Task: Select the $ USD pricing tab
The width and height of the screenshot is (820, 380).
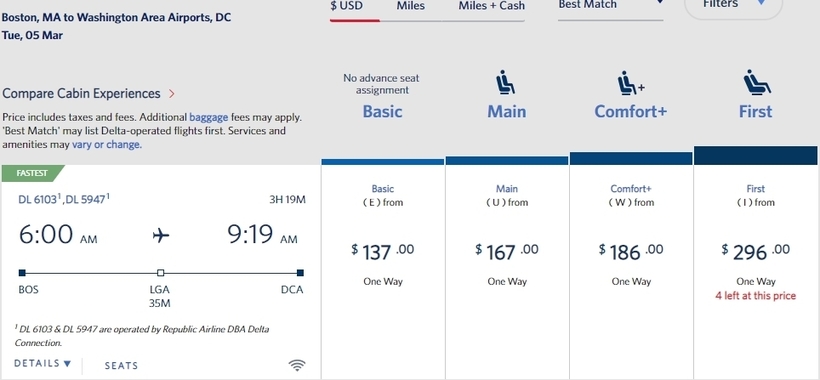Action: click(x=346, y=6)
